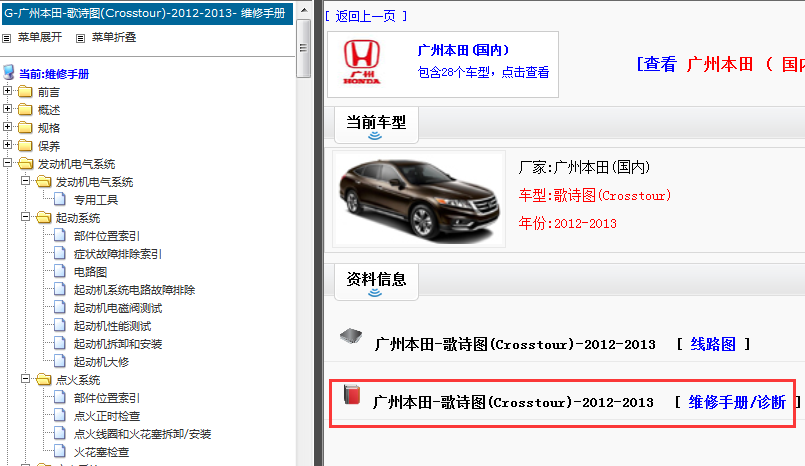Open the 广州本田 (国内) brand link

tap(464, 50)
